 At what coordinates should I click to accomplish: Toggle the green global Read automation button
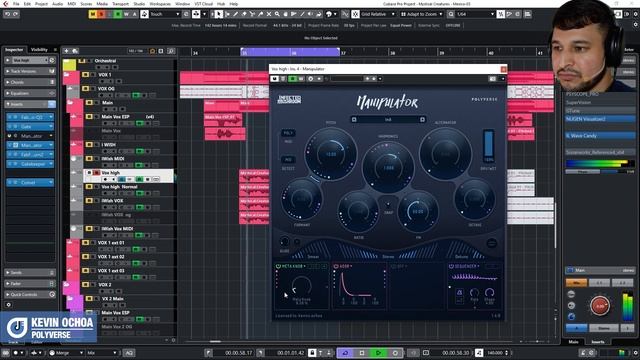click(x=118, y=14)
